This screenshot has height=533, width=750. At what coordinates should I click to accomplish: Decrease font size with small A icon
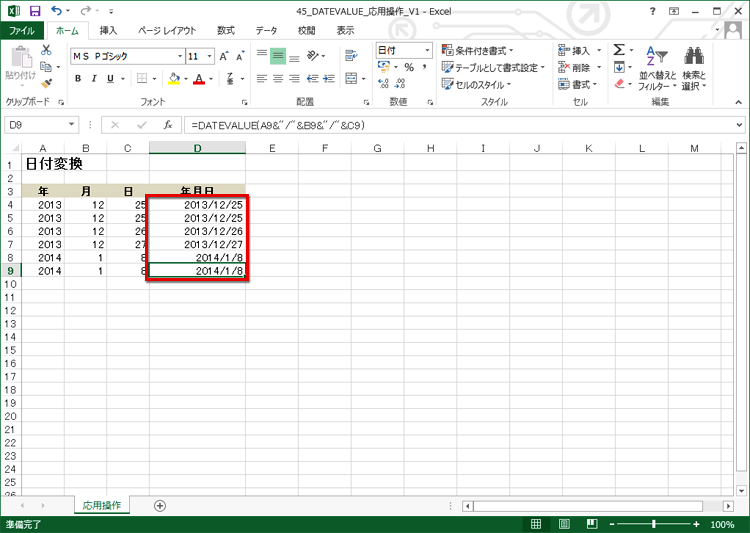[x=240, y=56]
